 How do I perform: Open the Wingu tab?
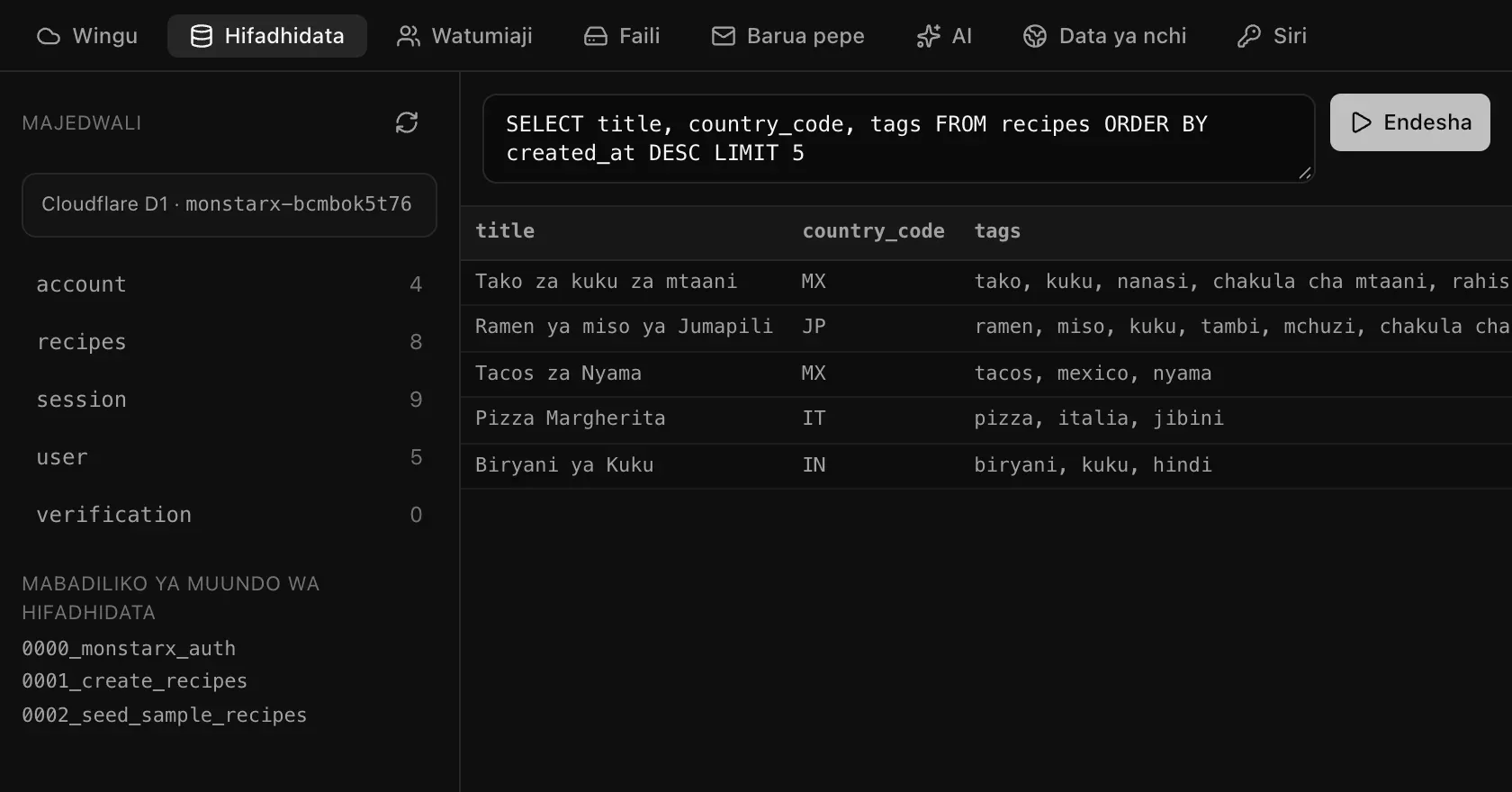[87, 36]
